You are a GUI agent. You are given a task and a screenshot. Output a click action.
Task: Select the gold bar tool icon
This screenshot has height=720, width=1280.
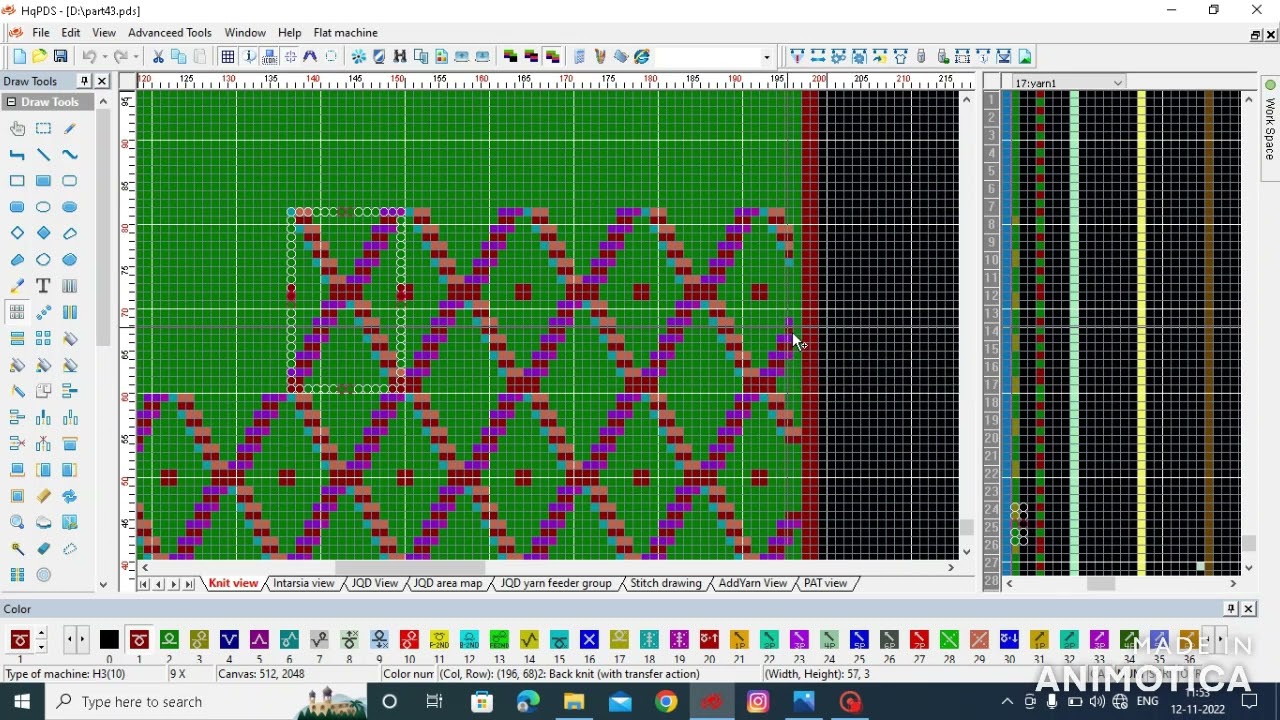coord(43,496)
